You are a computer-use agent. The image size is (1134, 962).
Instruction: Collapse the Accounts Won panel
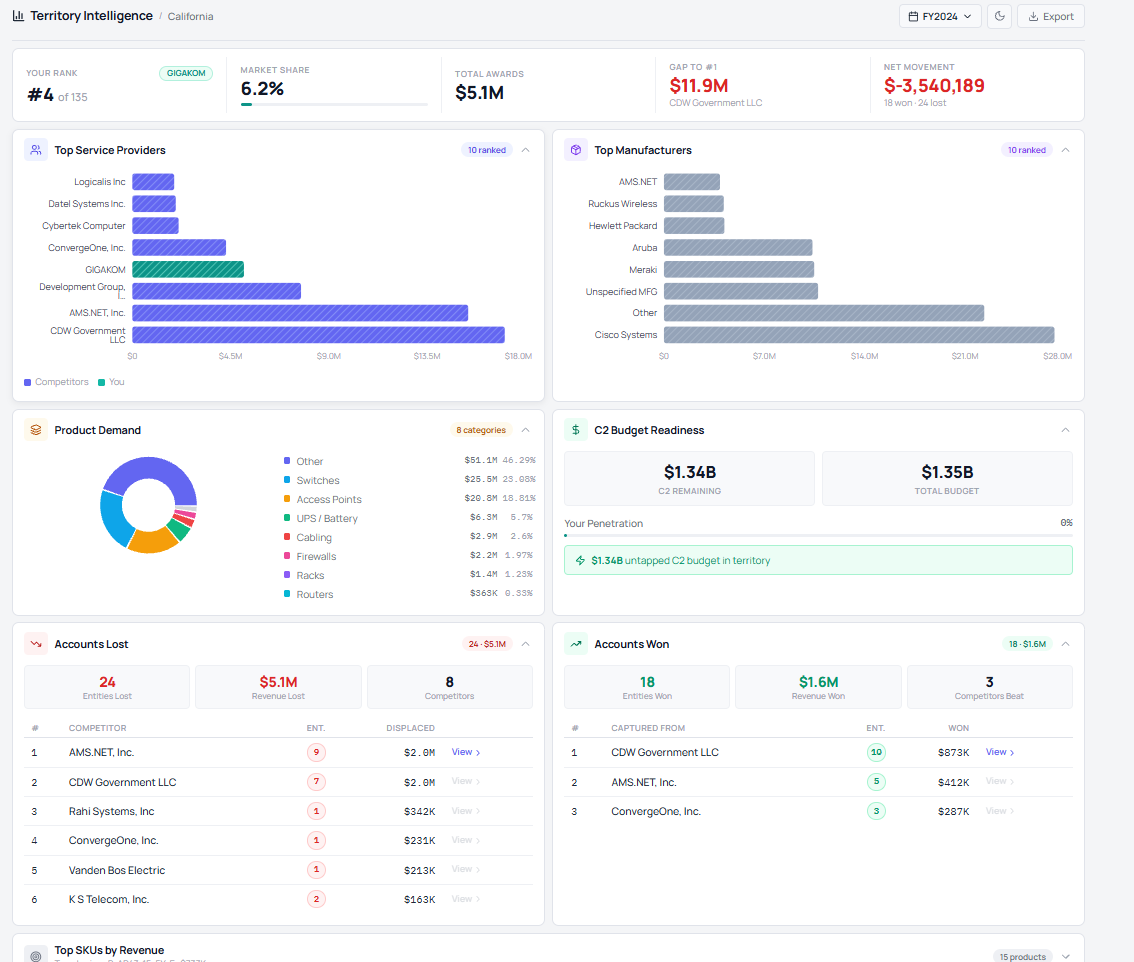[1065, 644]
